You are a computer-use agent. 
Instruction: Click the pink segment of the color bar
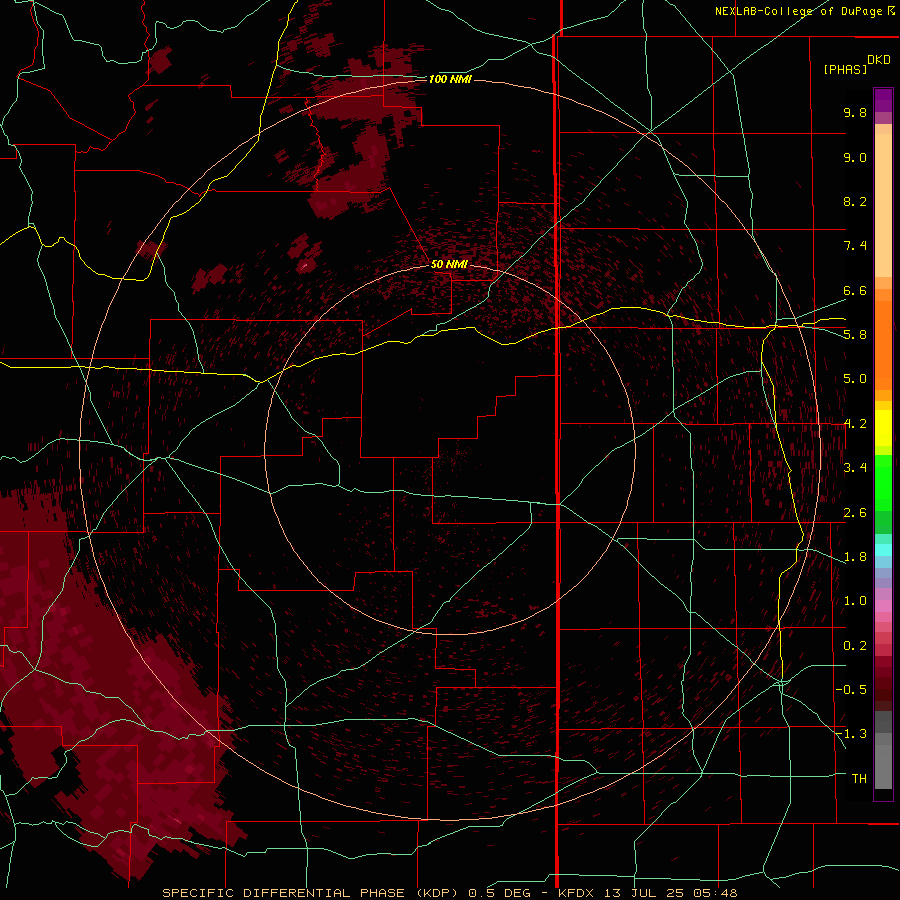(x=883, y=606)
